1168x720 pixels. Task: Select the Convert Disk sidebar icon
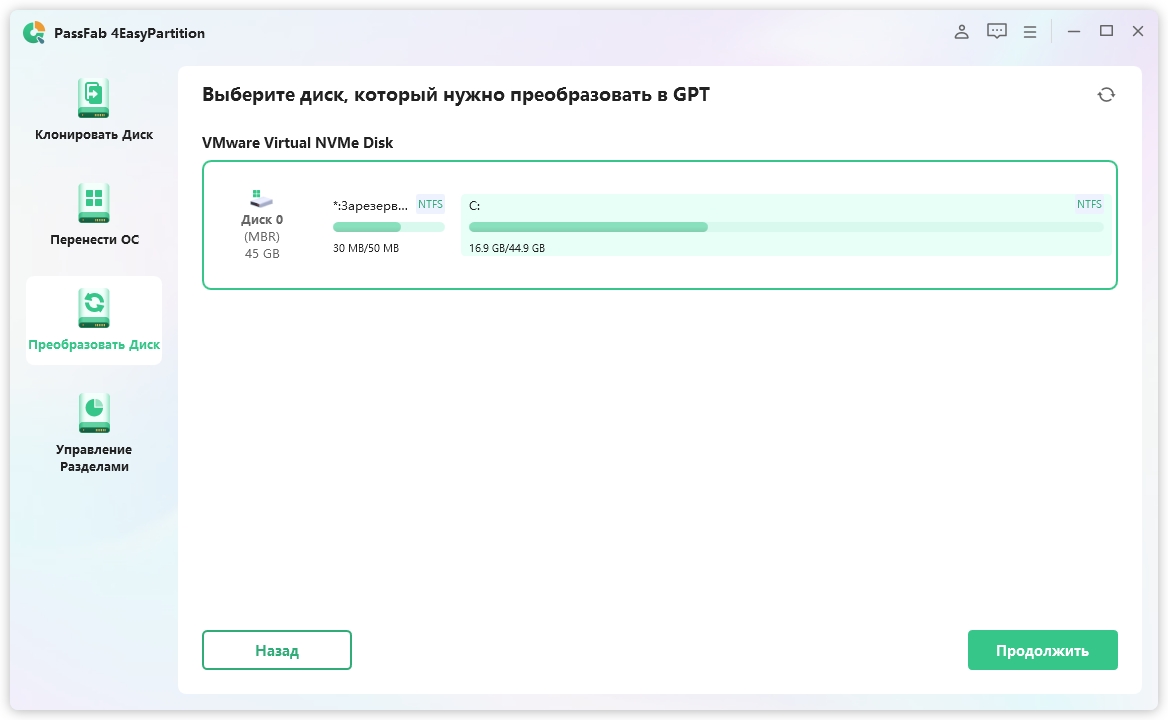point(94,308)
